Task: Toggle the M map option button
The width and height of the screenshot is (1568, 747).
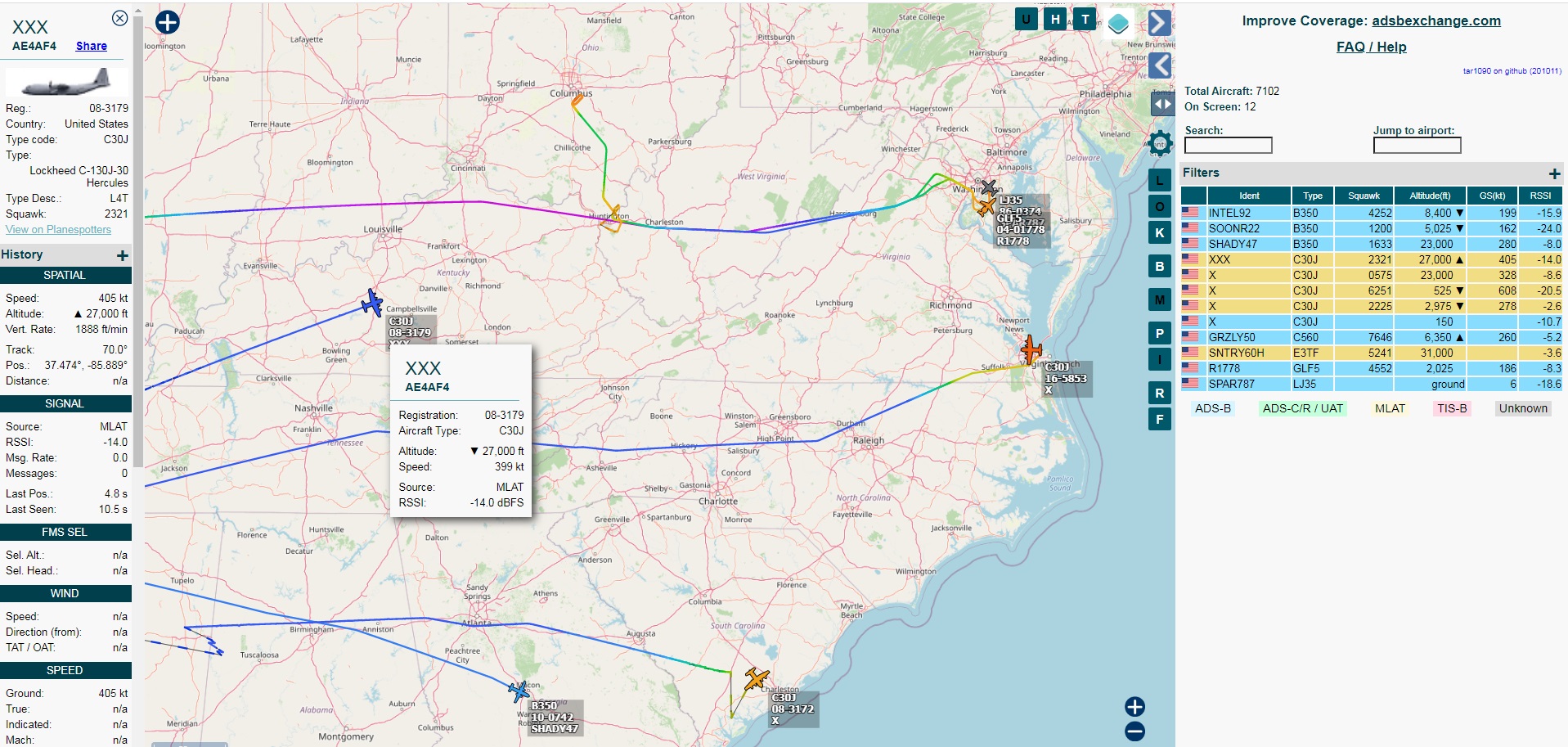Action: (x=1159, y=299)
